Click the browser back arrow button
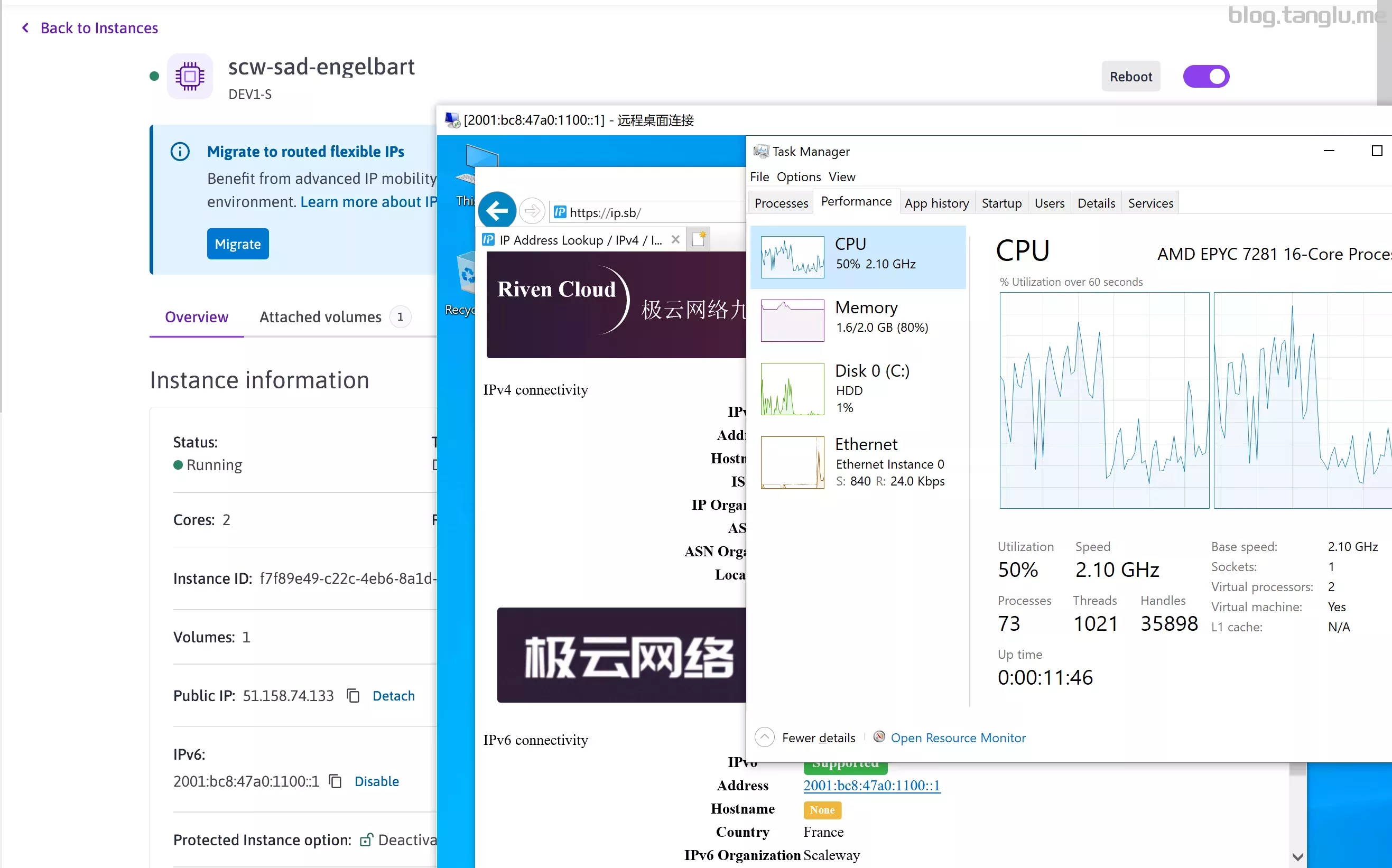Image resolution: width=1392 pixels, height=868 pixels. point(497,211)
